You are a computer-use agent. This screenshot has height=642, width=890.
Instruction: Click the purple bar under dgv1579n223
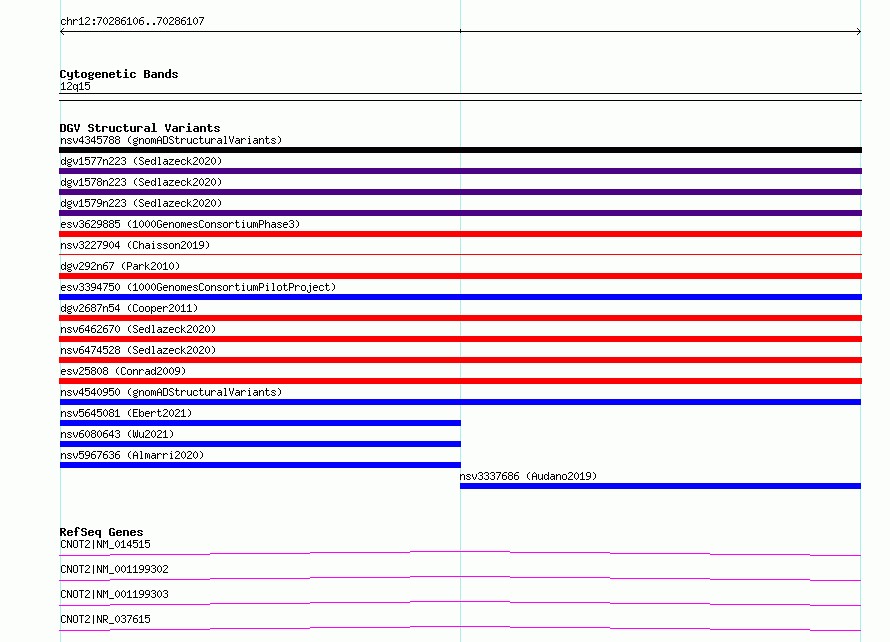[460, 213]
